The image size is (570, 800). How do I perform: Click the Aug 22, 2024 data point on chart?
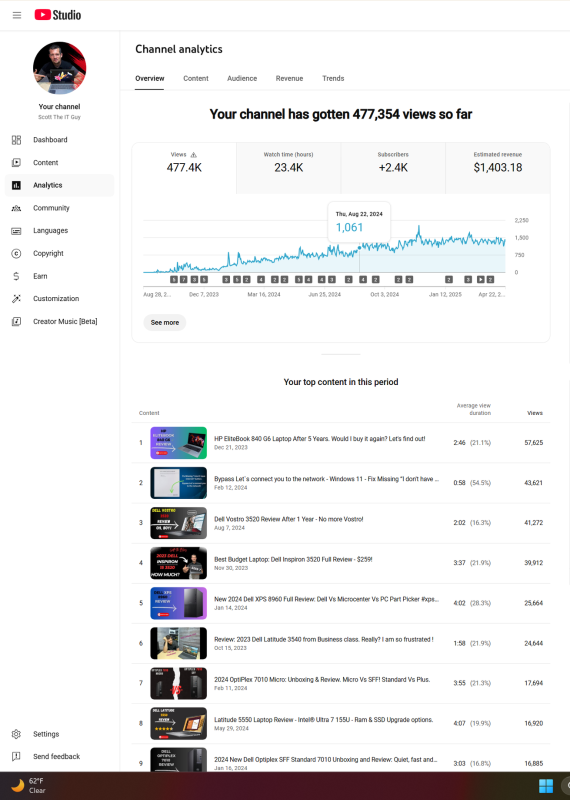point(359,247)
